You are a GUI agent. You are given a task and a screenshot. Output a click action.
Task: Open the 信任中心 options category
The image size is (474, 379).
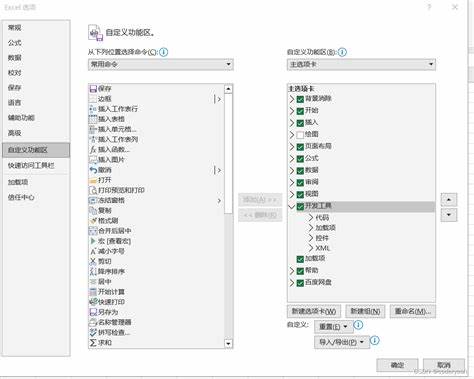pyautogui.click(x=21, y=197)
